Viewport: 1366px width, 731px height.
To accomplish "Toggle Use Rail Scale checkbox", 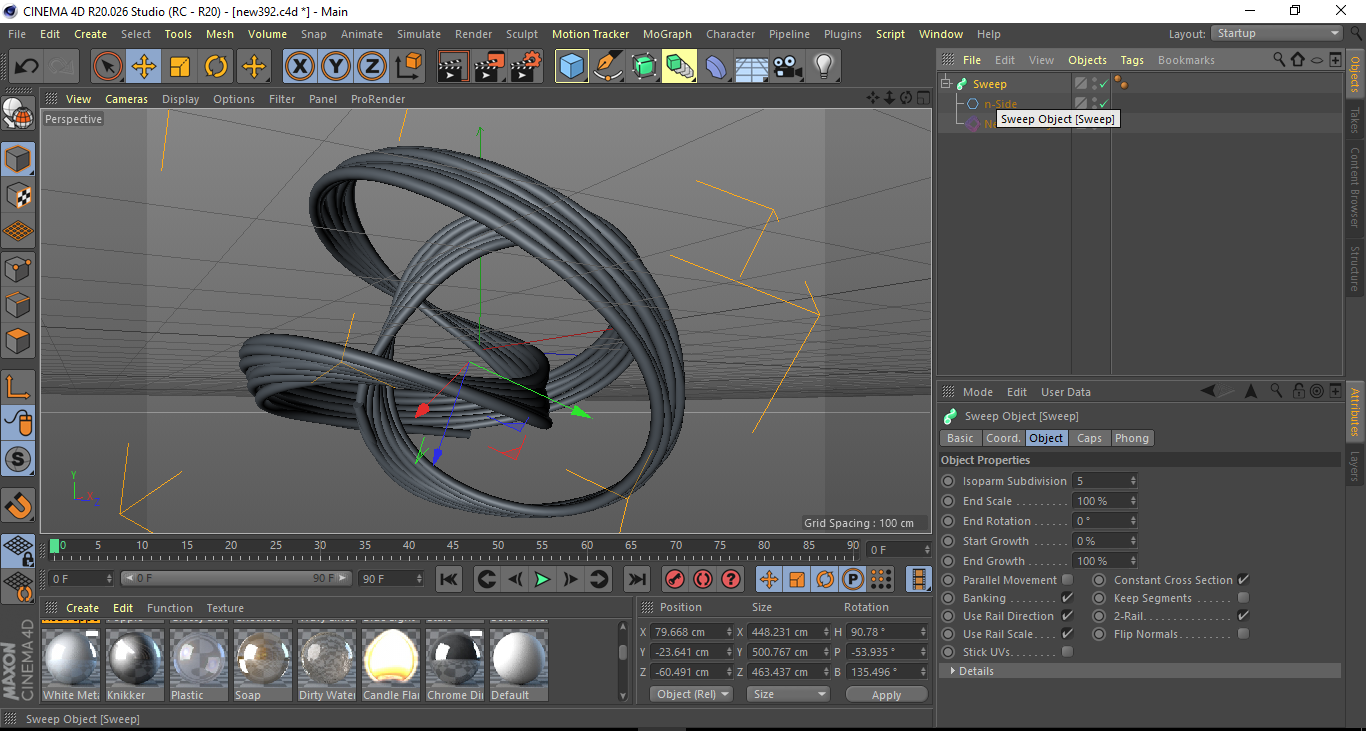I will (x=1067, y=634).
